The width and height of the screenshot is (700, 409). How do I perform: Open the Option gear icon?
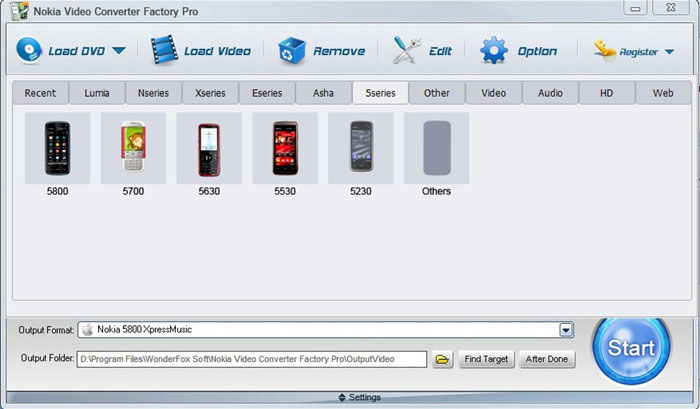coord(494,50)
